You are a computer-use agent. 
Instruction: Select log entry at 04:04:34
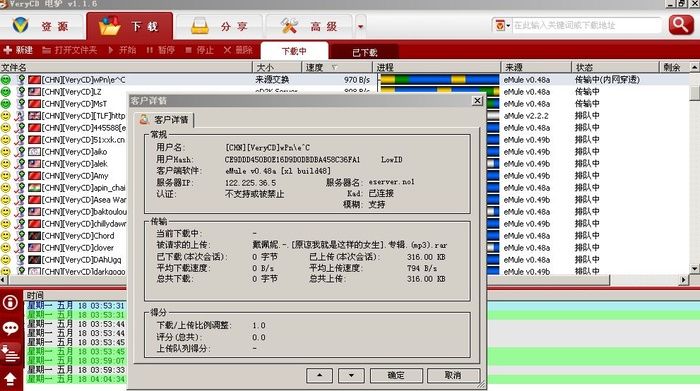click(x=76, y=379)
